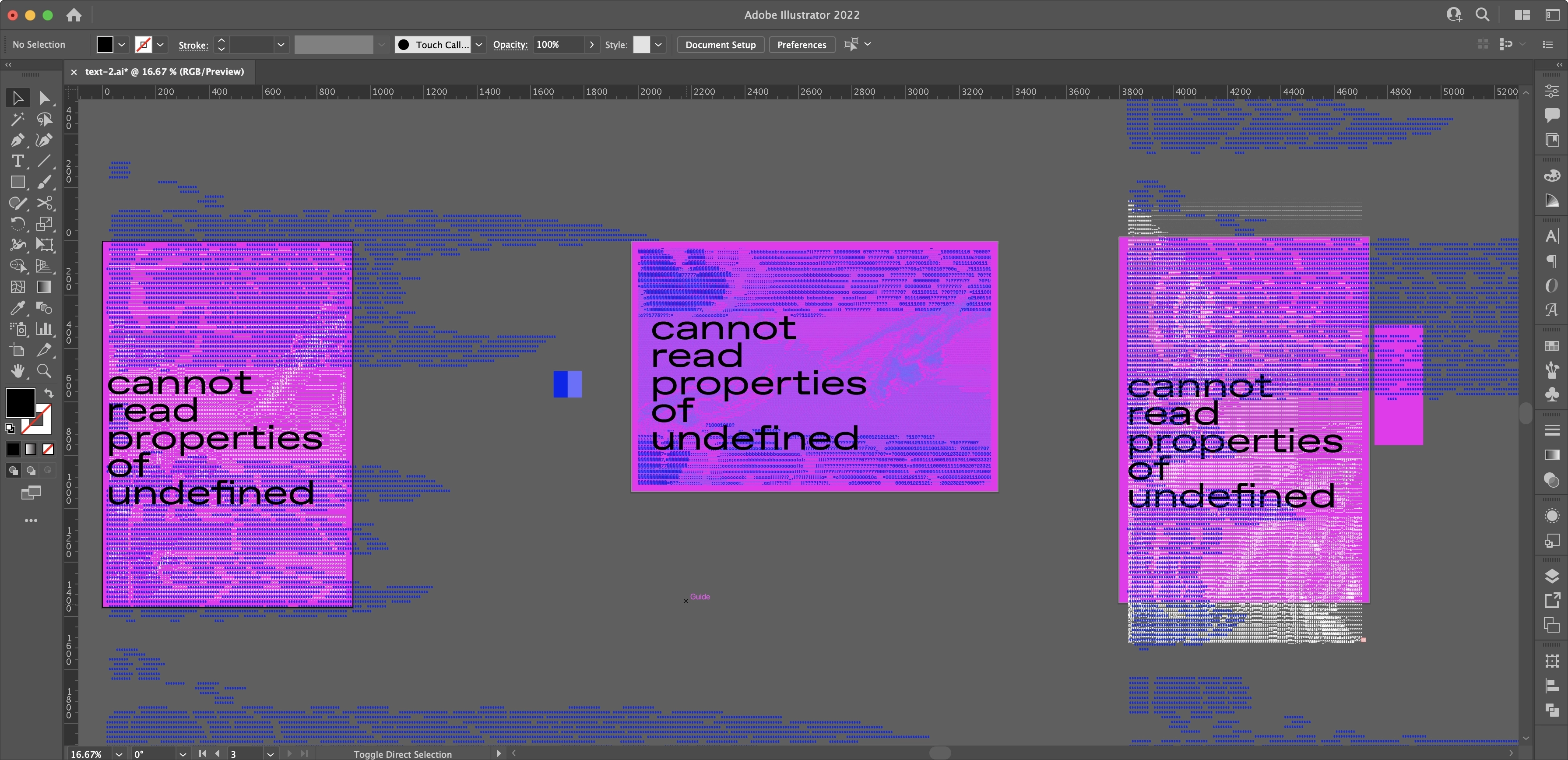The image size is (1568, 760).
Task: Select the Selection tool (black arrow)
Action: tap(18, 98)
